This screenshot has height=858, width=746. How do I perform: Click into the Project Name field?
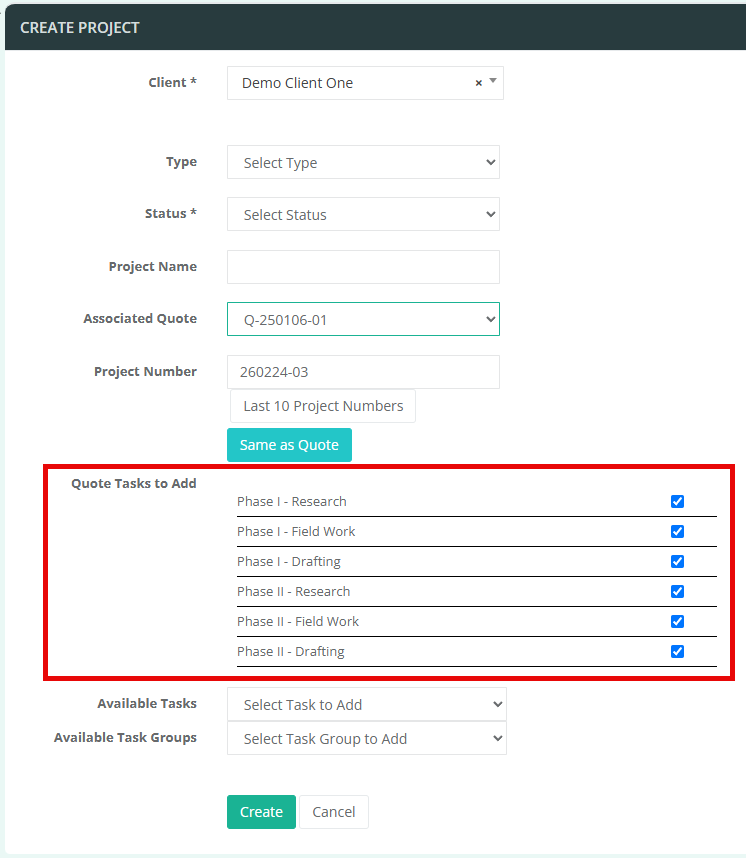[x=363, y=267]
